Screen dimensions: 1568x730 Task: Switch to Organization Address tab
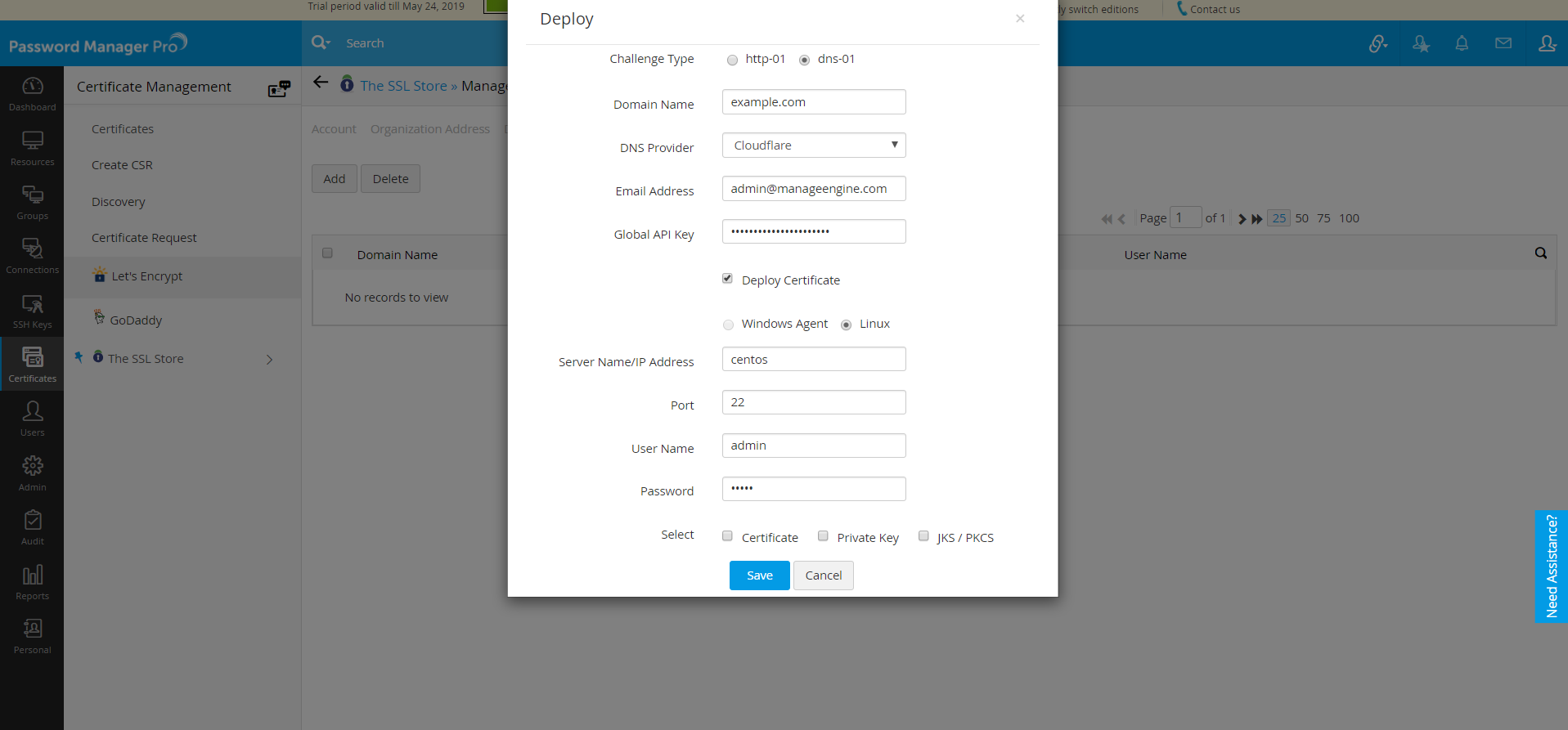click(430, 129)
